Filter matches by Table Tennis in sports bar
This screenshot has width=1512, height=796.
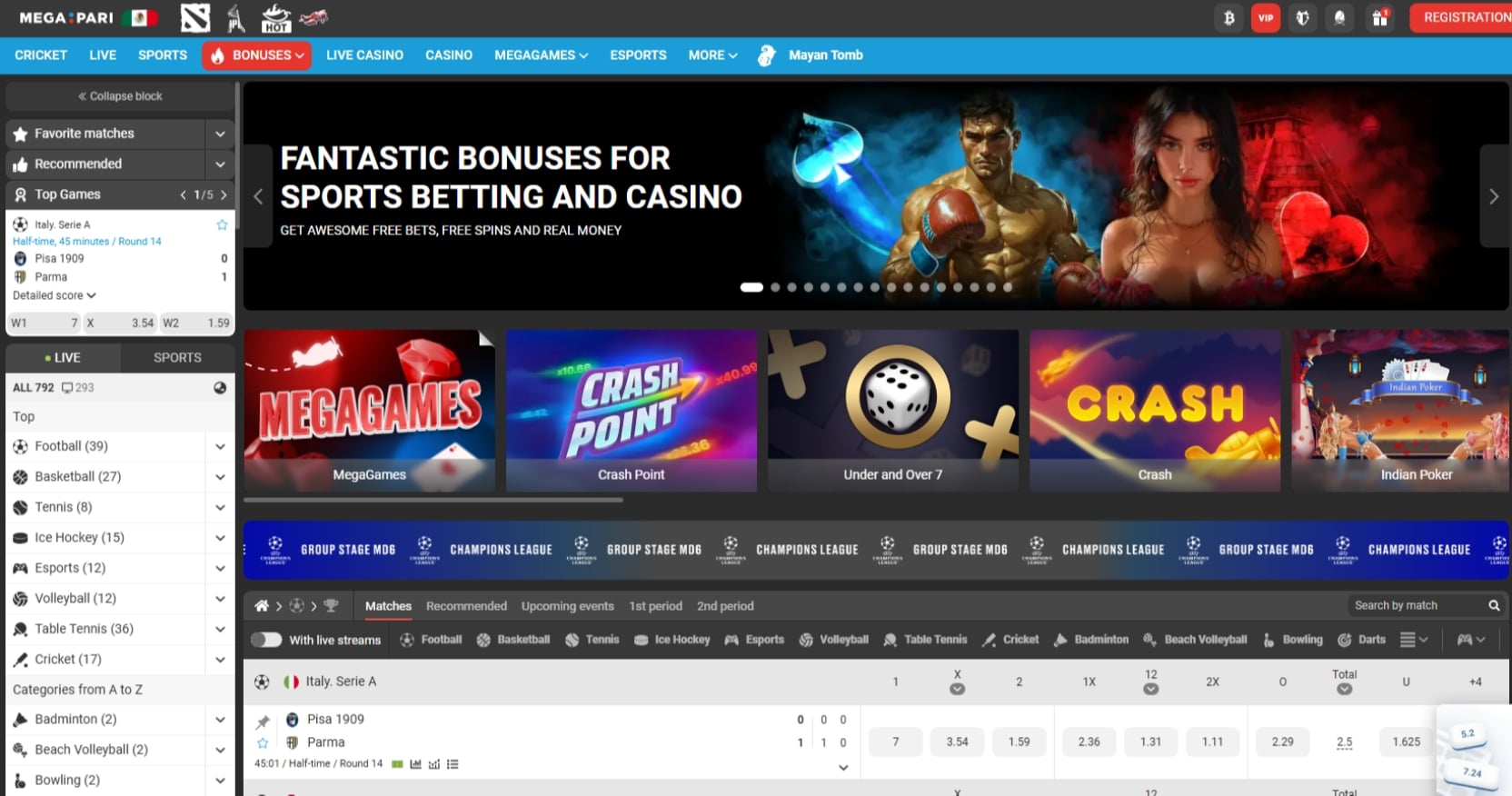tap(925, 640)
